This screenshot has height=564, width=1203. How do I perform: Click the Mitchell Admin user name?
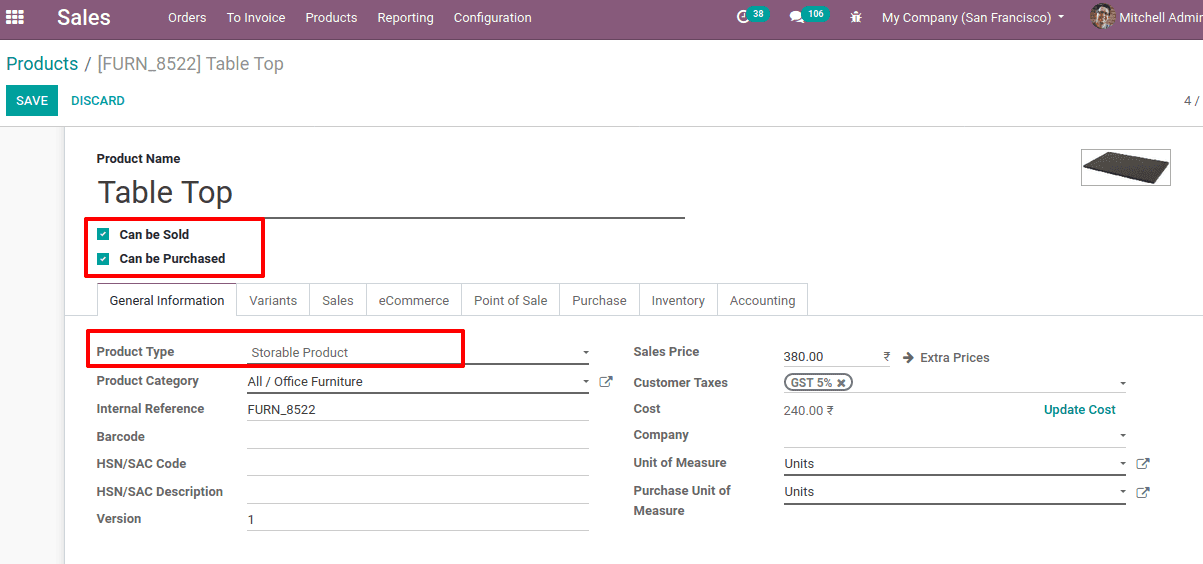coord(1160,17)
